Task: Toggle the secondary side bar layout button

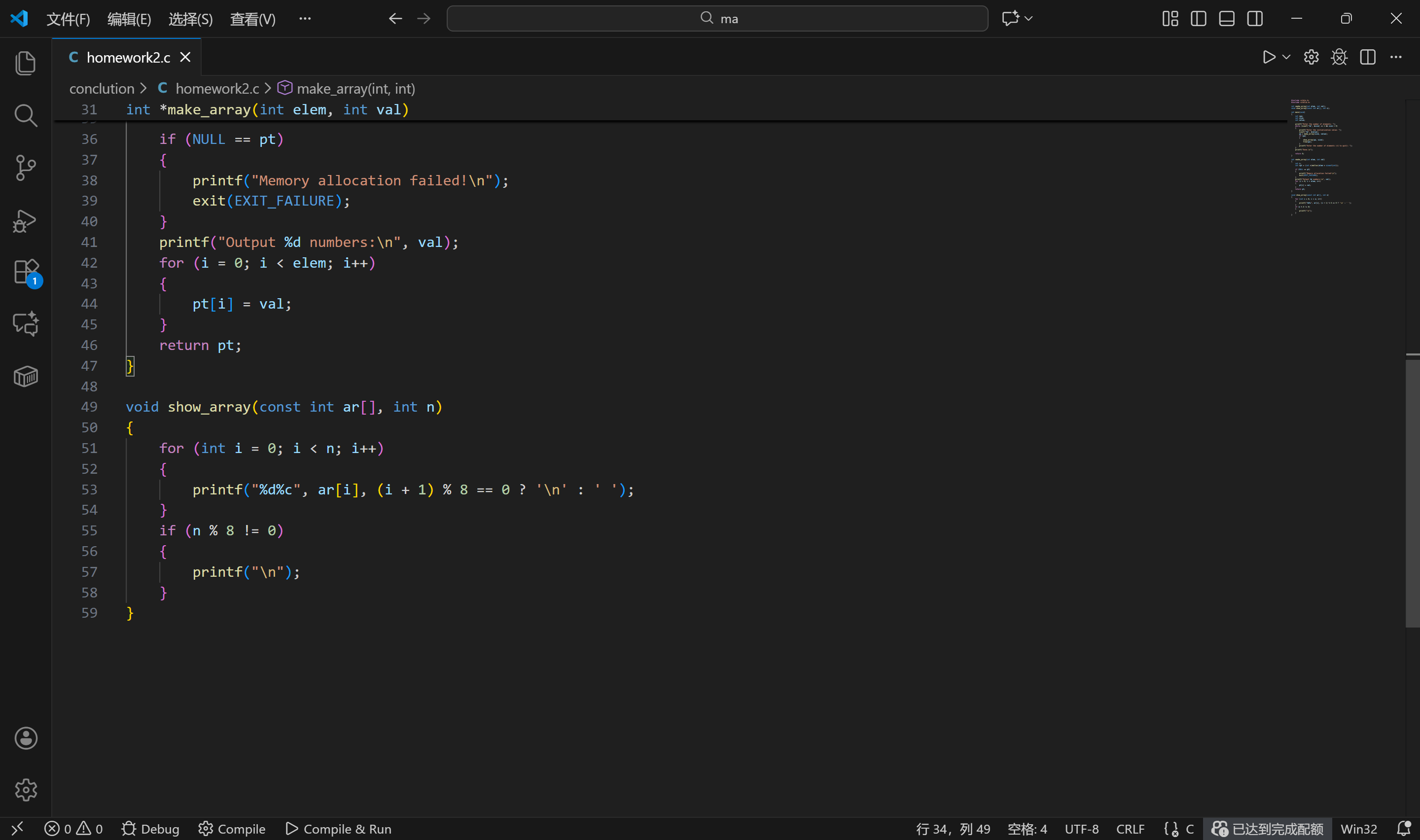Action: pyautogui.click(x=1255, y=19)
